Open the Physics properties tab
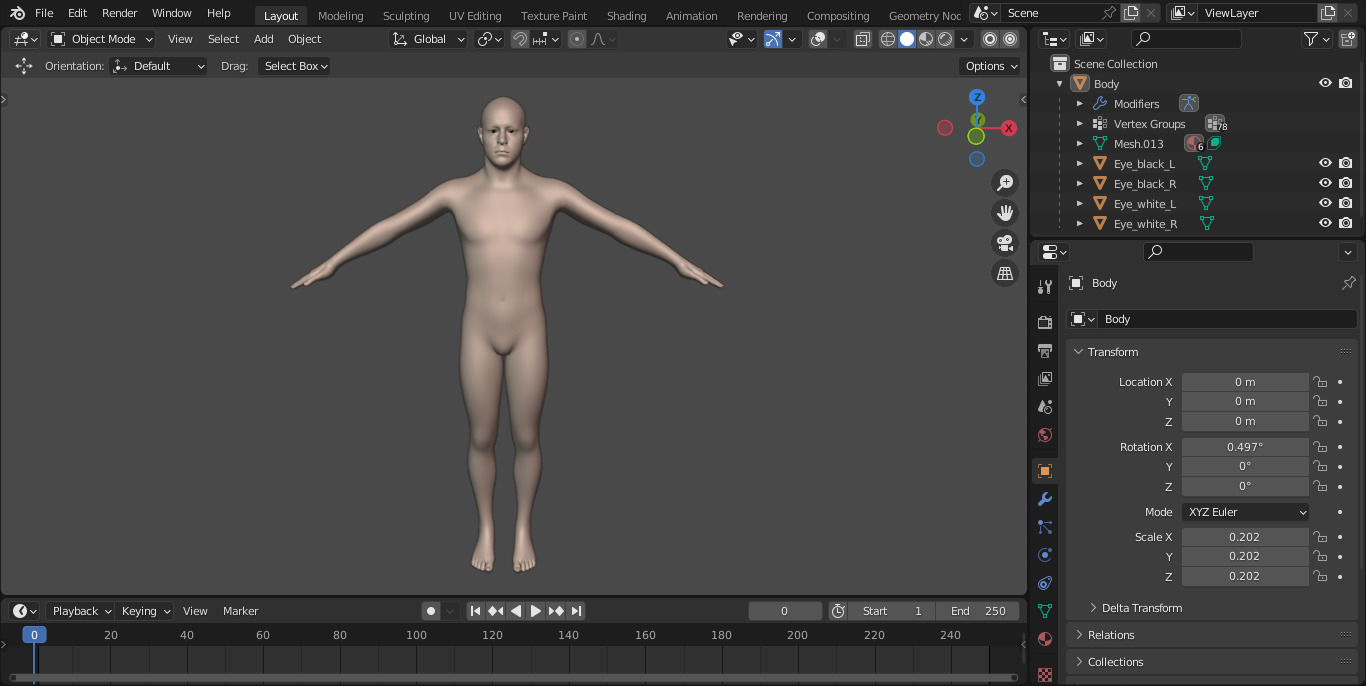 click(1045, 555)
